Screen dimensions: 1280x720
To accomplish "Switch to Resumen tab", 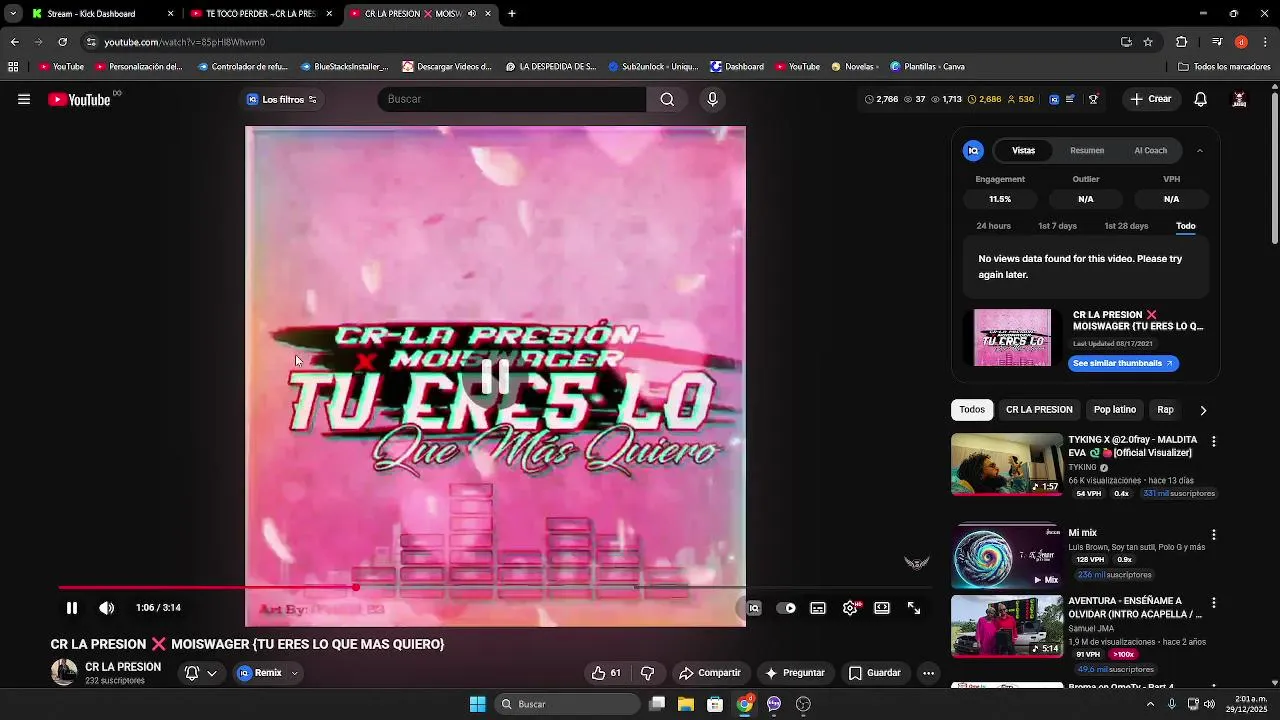I will click(1087, 150).
